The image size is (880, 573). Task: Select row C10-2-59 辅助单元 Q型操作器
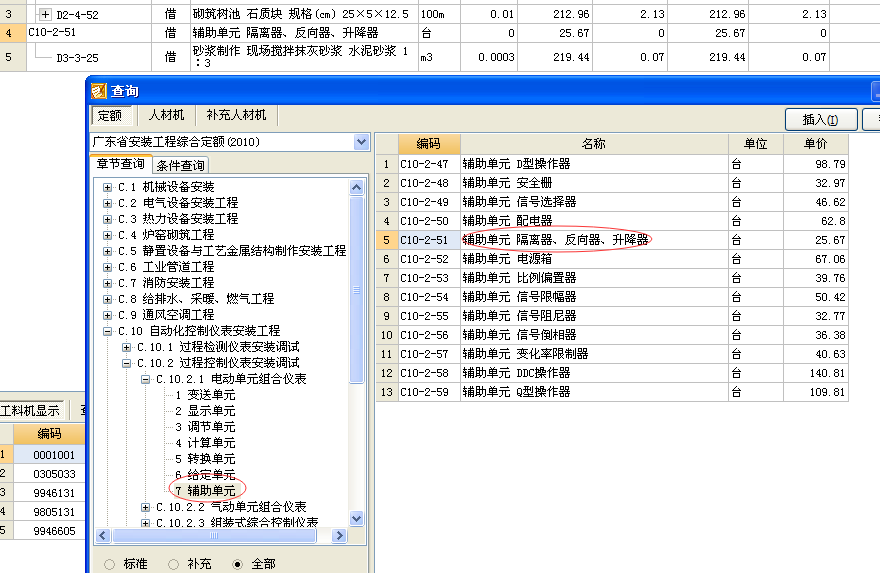[612, 392]
